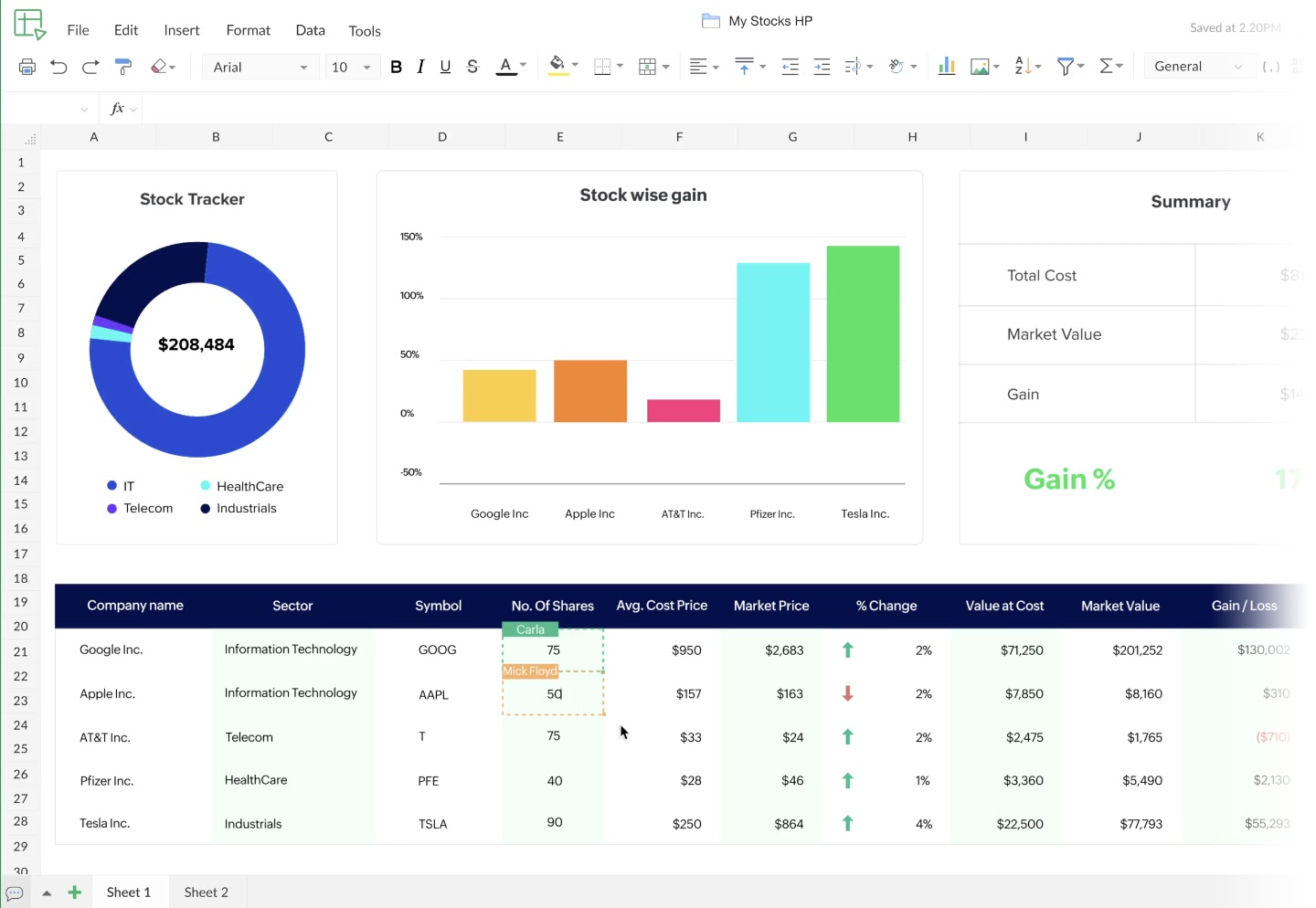1316x908 pixels.
Task: Toggle bold formatting
Action: pyautogui.click(x=396, y=66)
